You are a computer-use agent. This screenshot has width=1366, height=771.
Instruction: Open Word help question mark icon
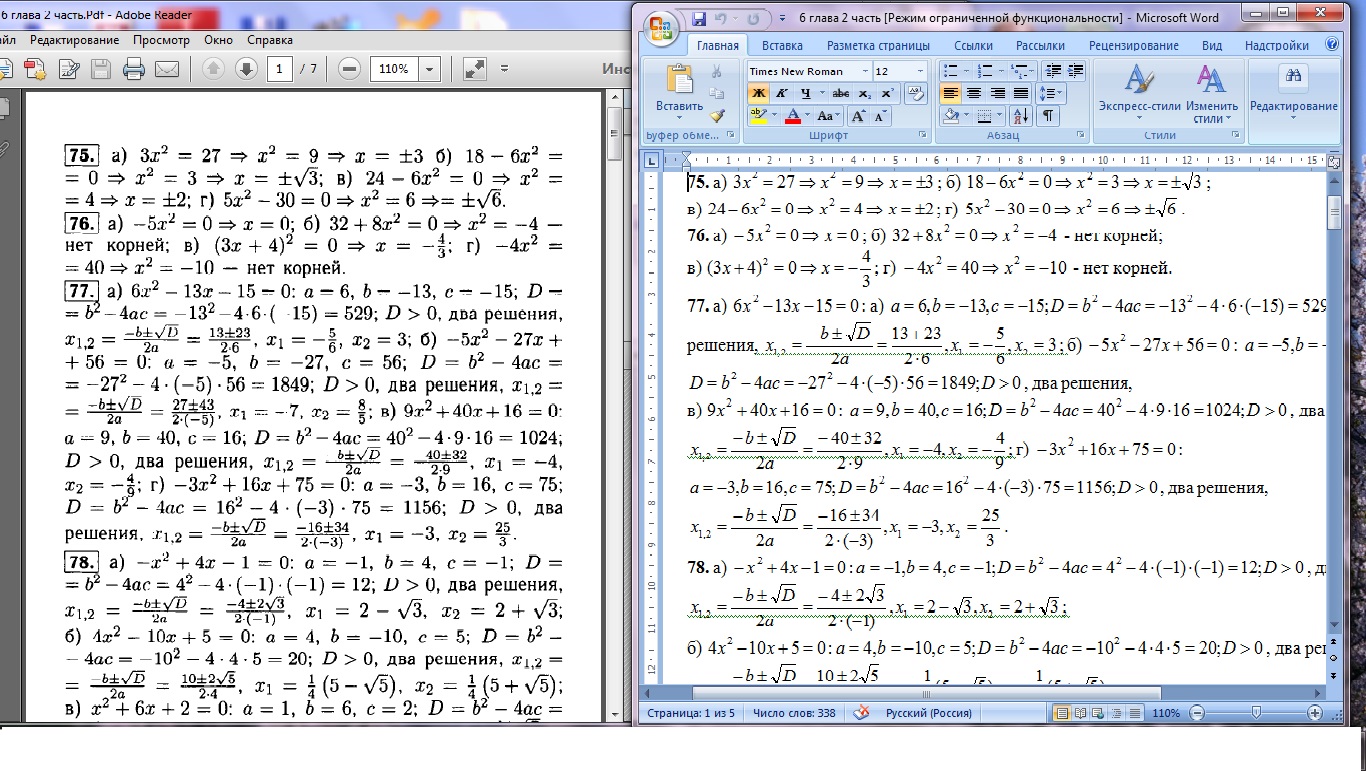point(1331,45)
